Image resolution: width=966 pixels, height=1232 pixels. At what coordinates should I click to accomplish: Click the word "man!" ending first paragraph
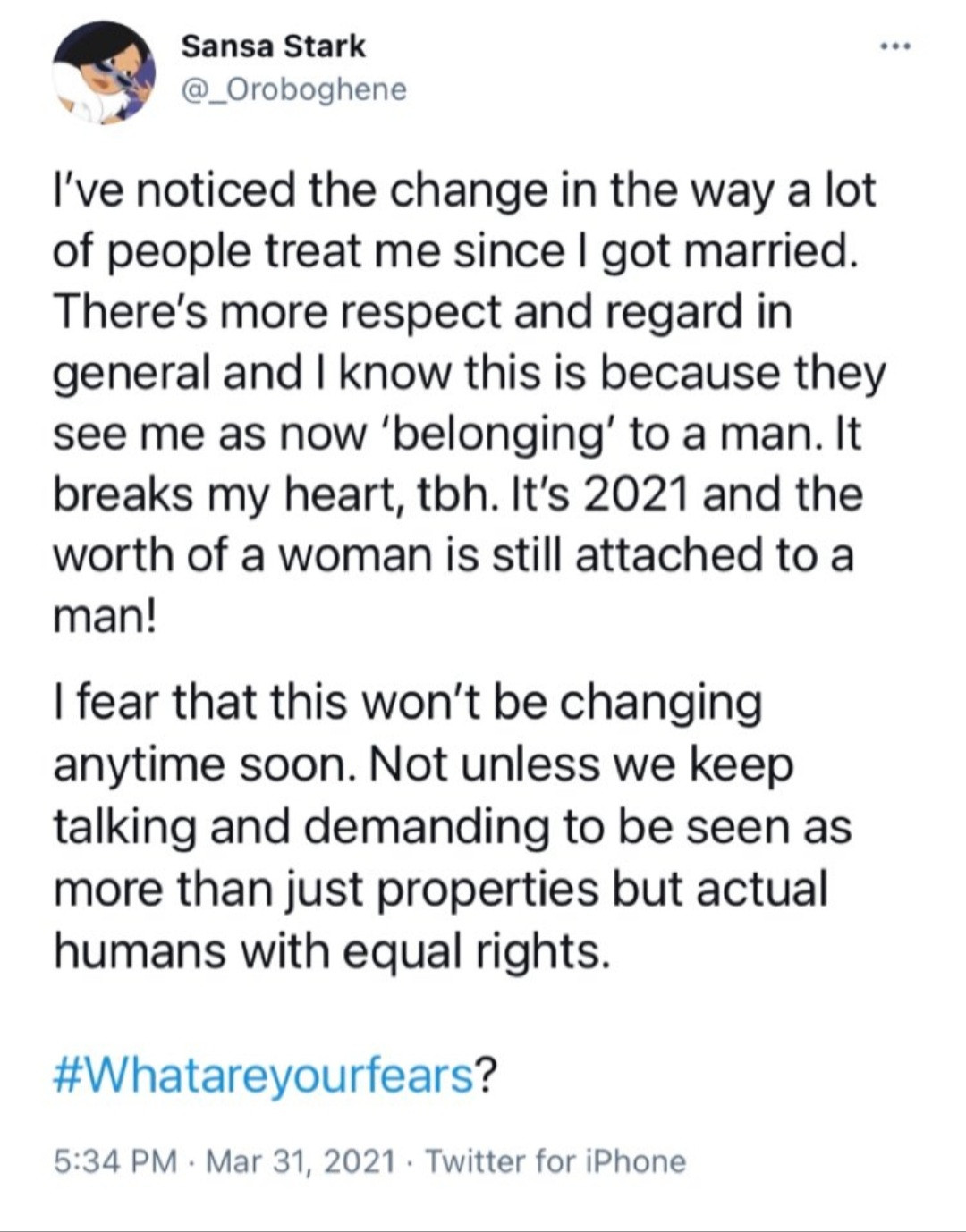105,617
